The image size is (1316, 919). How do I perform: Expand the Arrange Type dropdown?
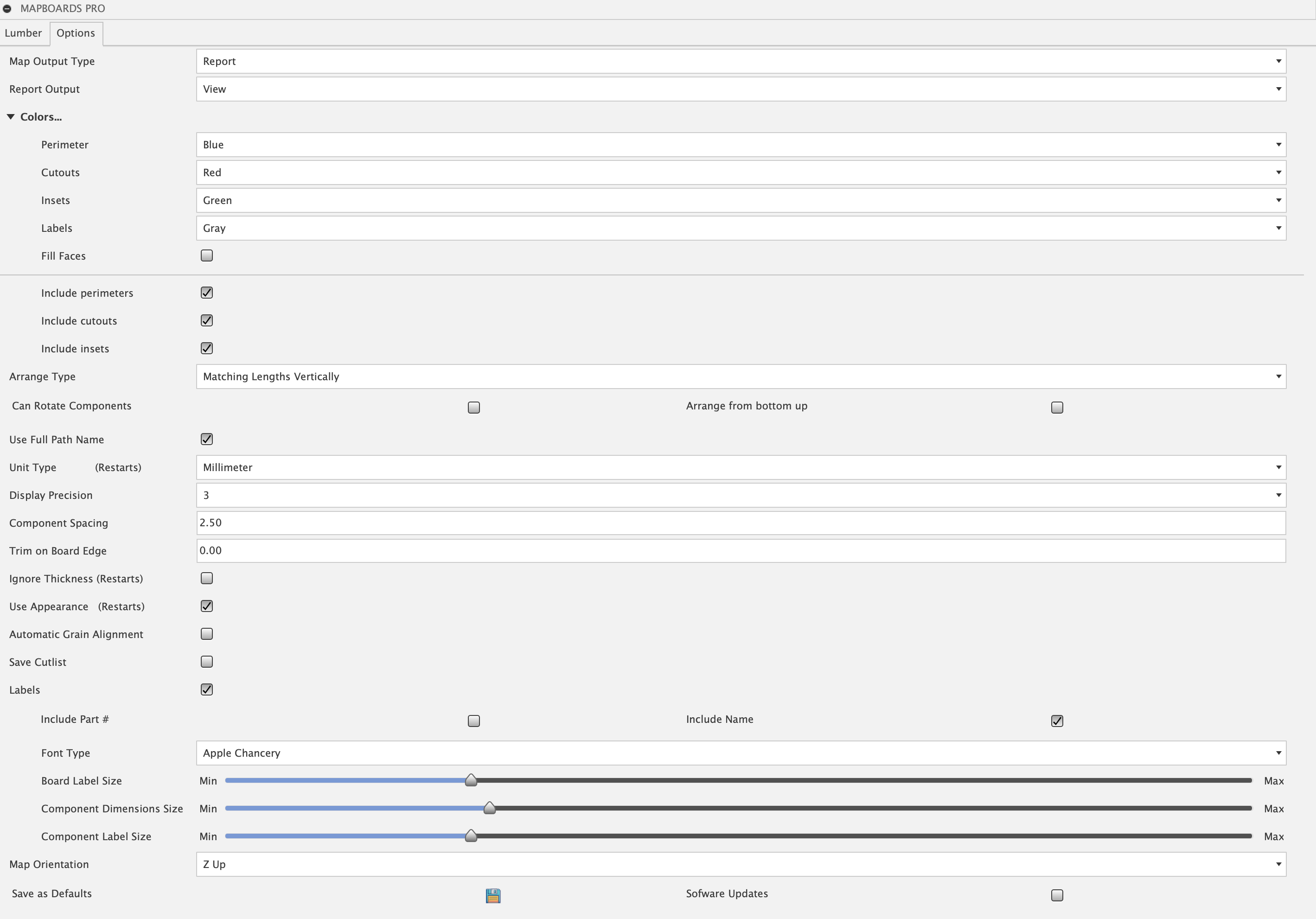point(741,377)
